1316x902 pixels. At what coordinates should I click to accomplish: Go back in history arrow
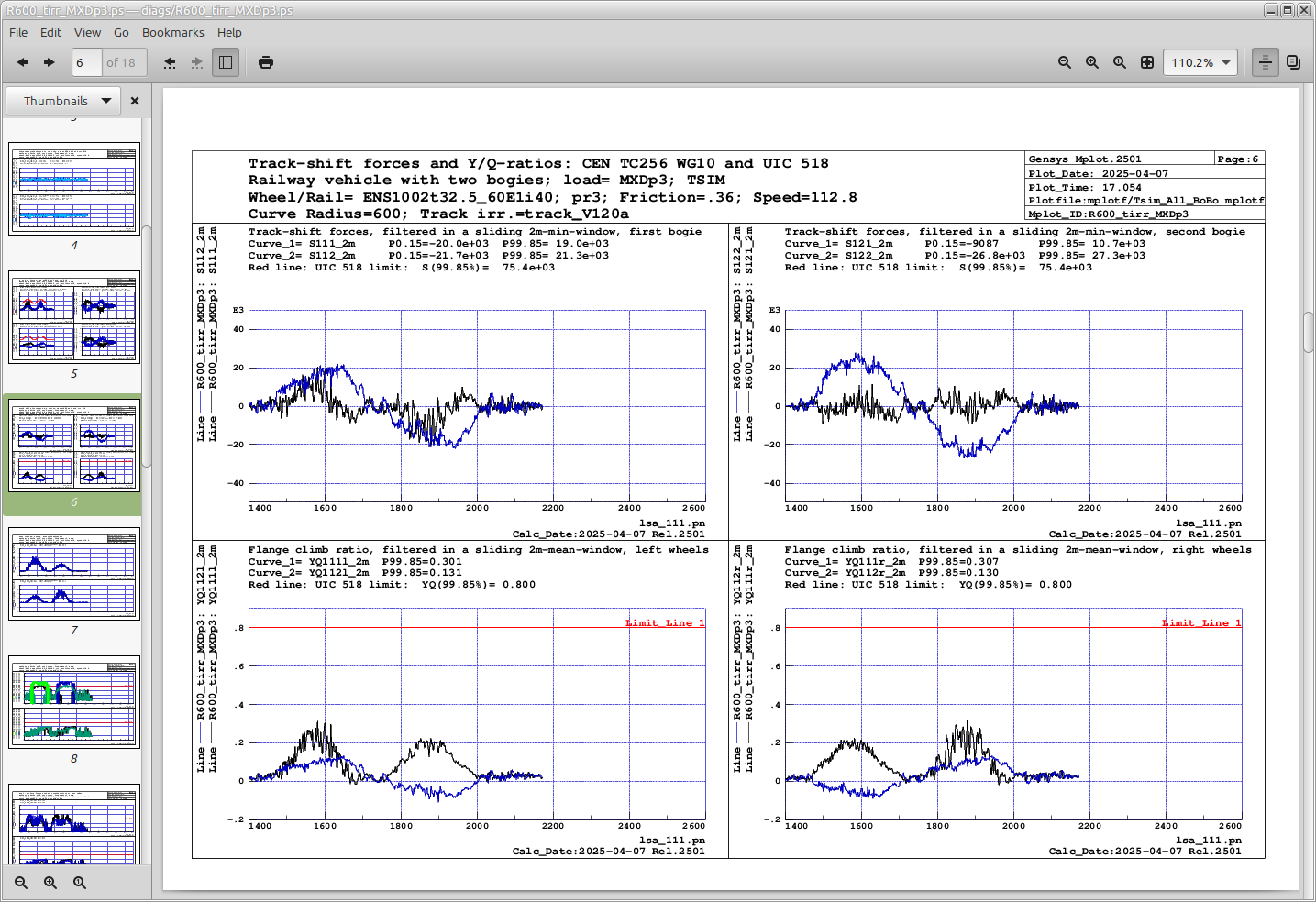[x=170, y=62]
